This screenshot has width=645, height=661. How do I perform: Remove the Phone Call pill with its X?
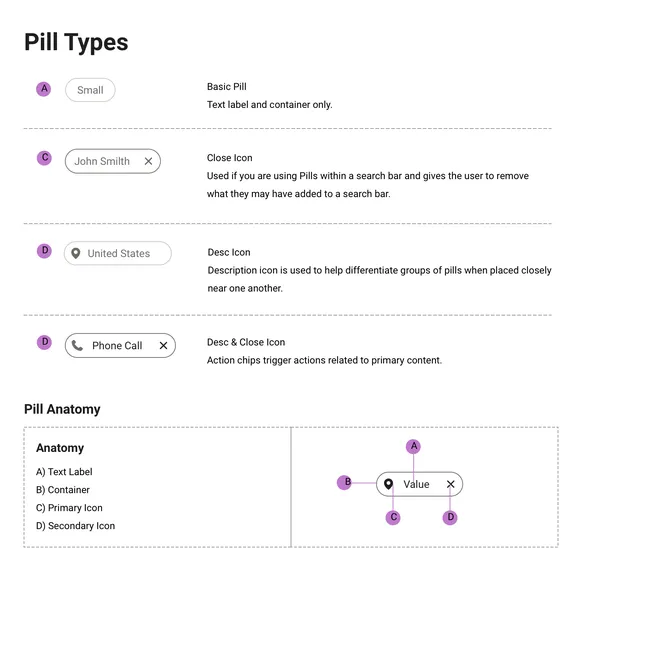[164, 346]
